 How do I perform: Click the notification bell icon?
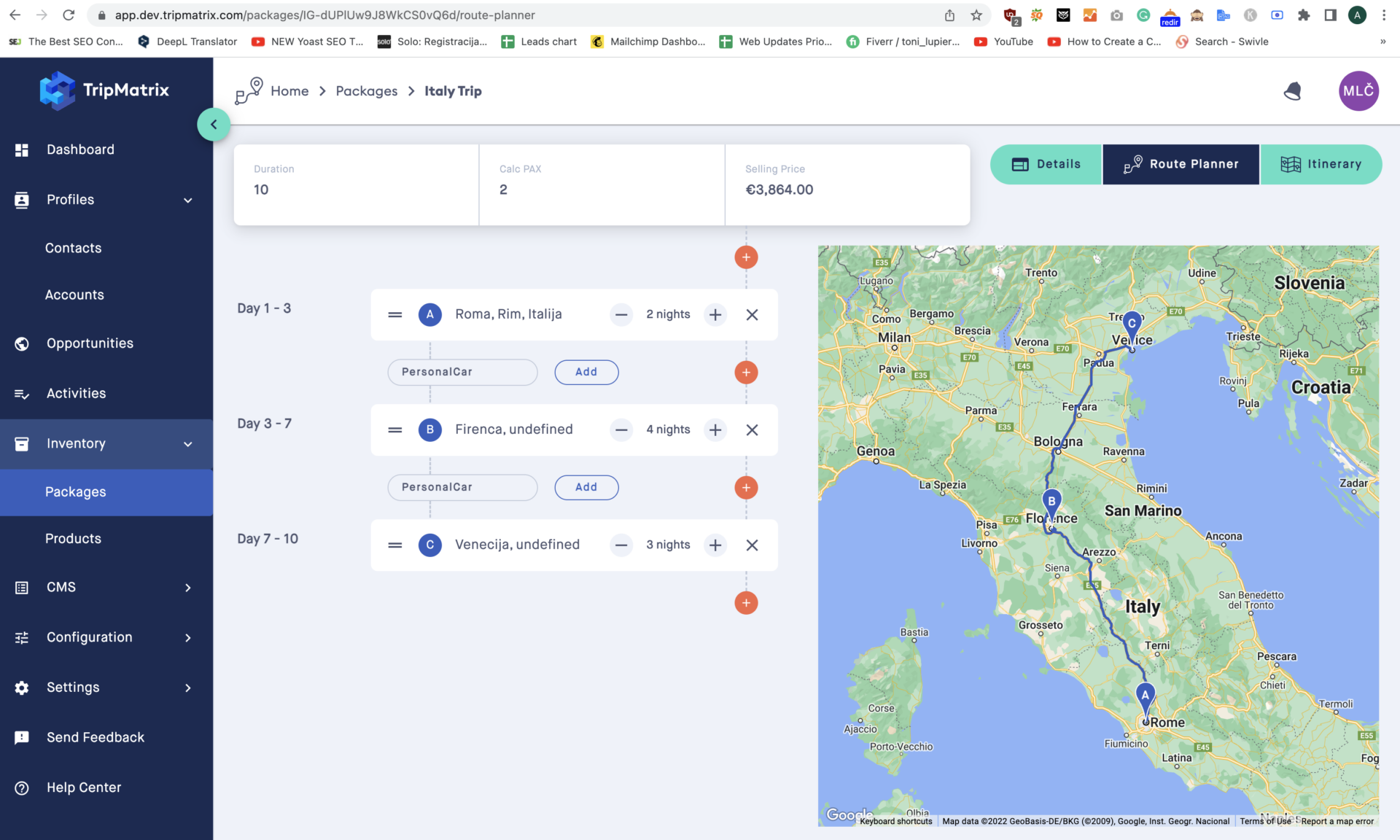coord(1292,90)
